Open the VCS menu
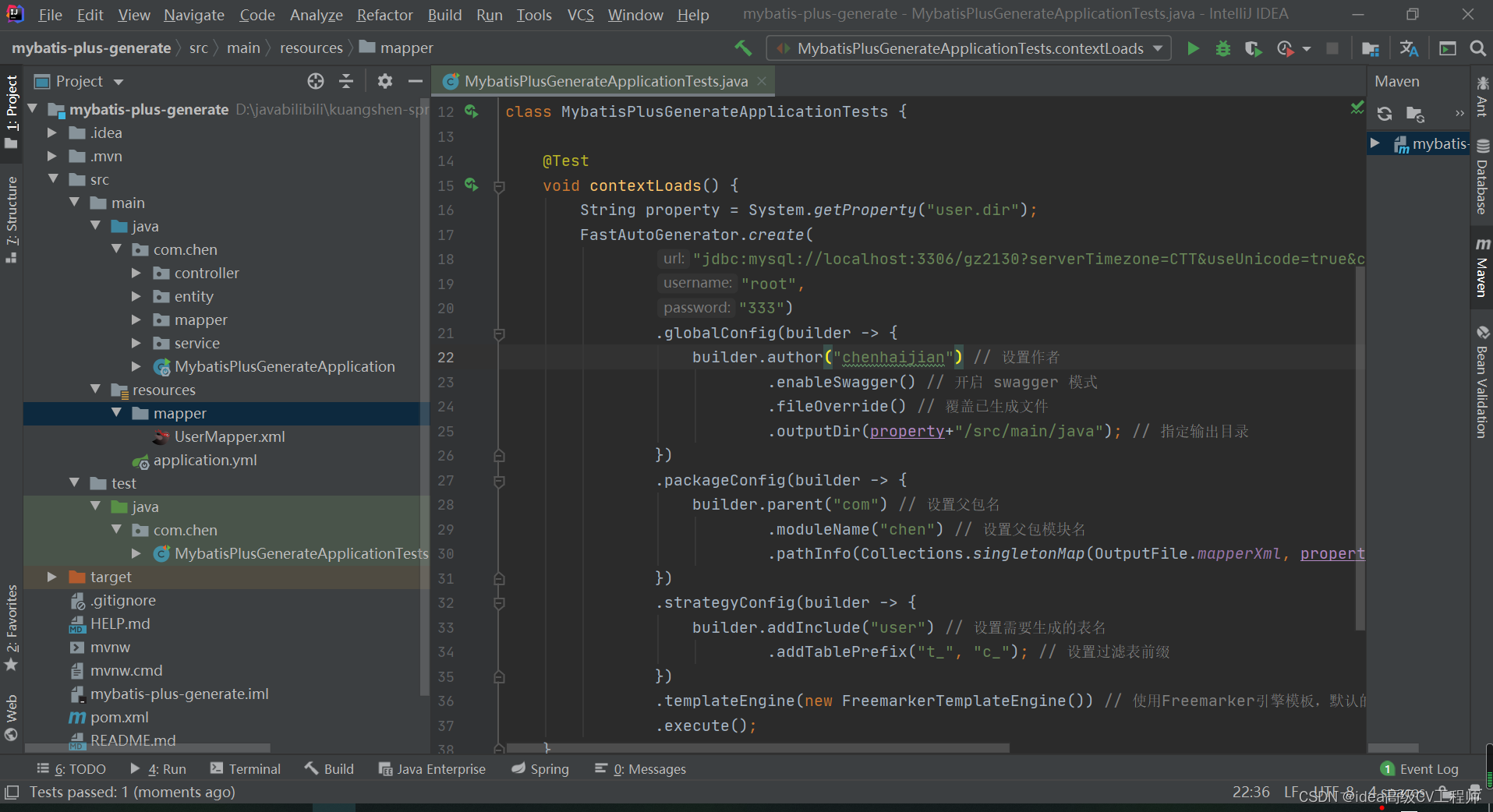This screenshot has height=812, width=1493. coord(580,15)
